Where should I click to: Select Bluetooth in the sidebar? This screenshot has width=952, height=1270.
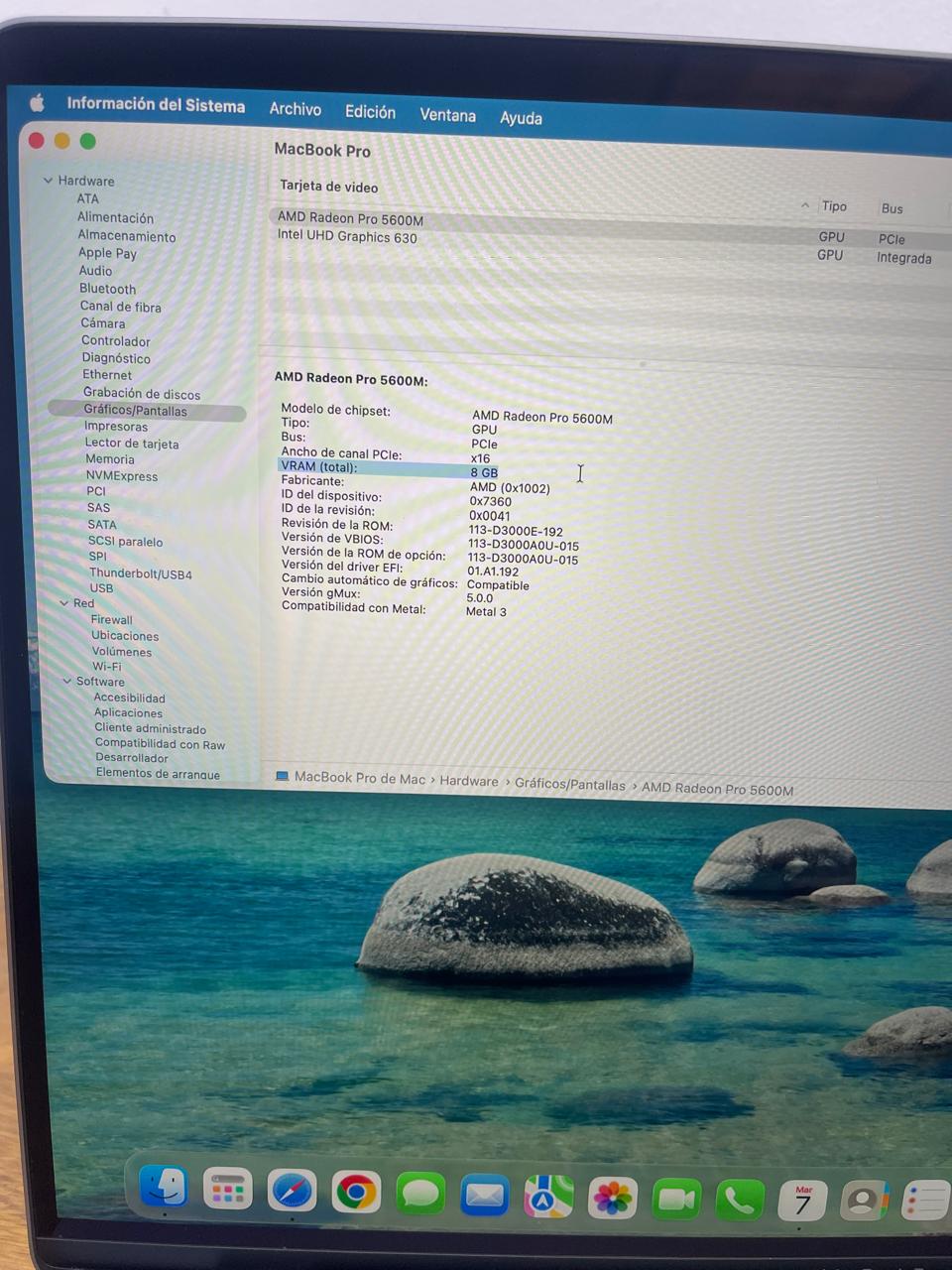108,289
